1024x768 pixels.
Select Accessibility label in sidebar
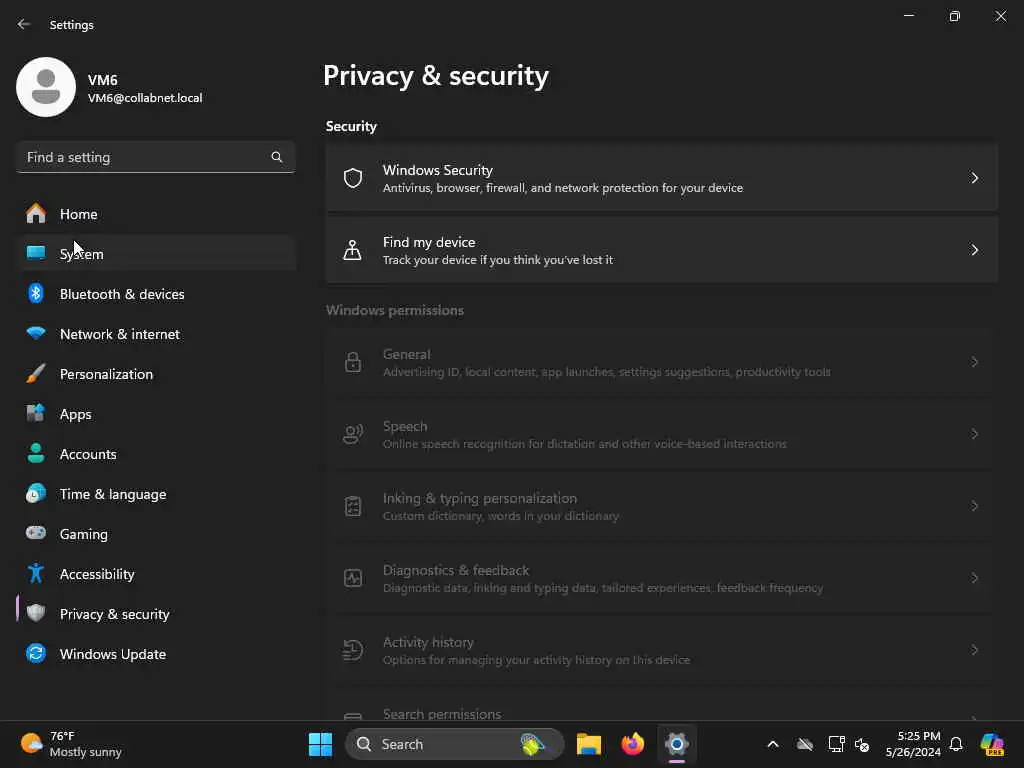click(97, 574)
